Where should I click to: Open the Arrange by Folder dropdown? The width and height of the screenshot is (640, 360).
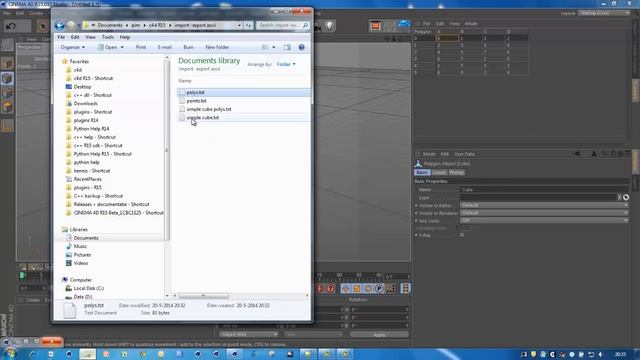(286, 64)
